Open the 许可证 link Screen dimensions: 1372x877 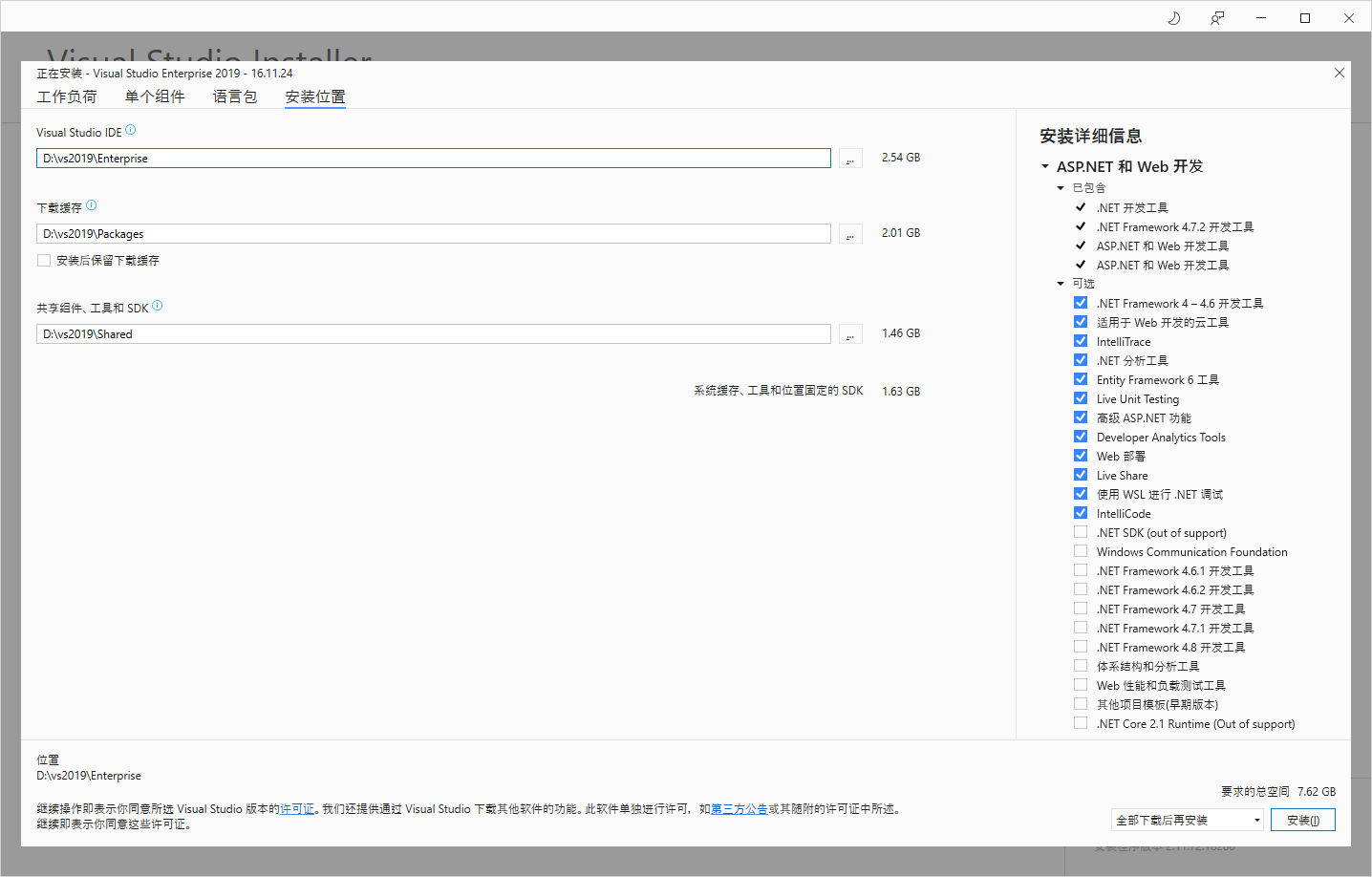click(x=297, y=807)
